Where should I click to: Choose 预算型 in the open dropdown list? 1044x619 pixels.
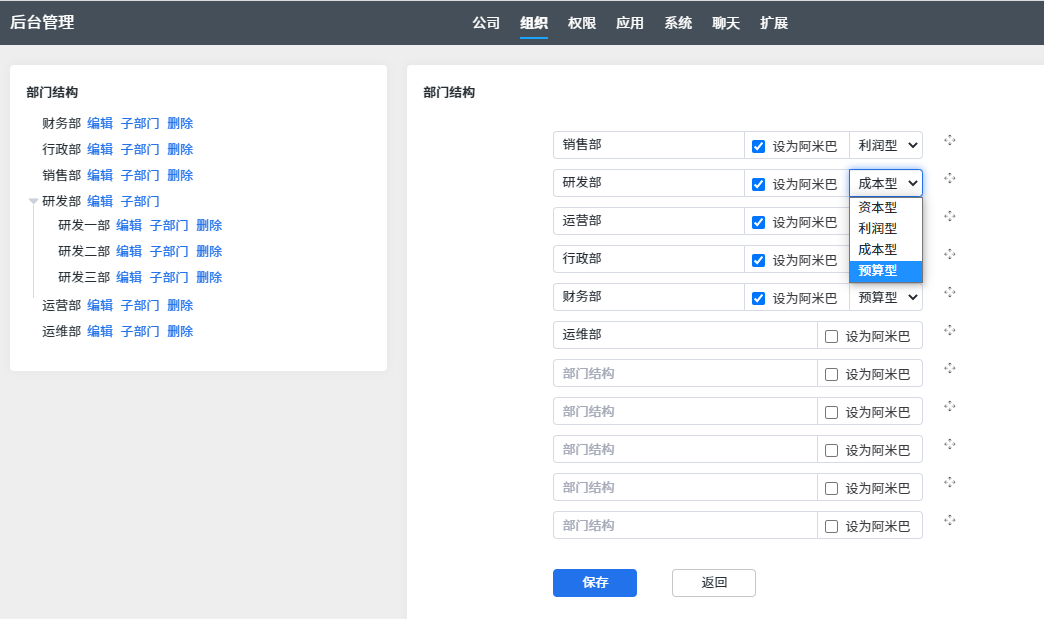pos(885,271)
